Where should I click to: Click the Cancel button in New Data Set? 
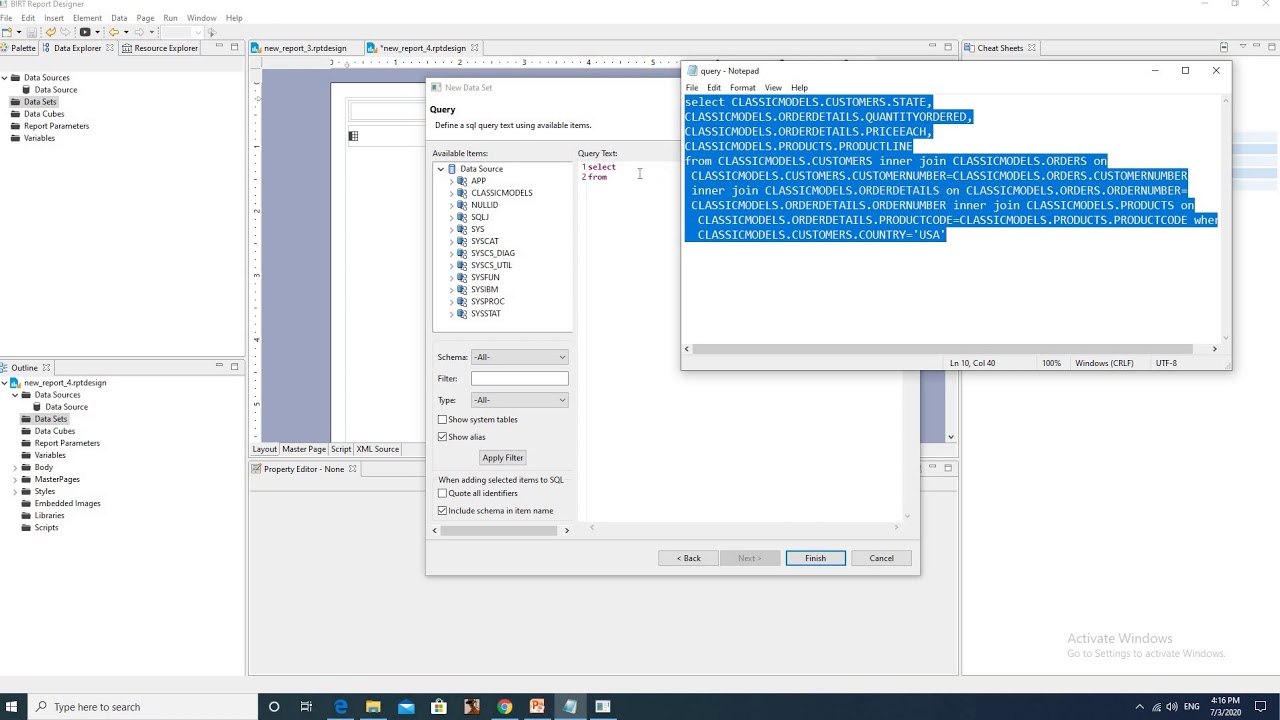[881, 558]
